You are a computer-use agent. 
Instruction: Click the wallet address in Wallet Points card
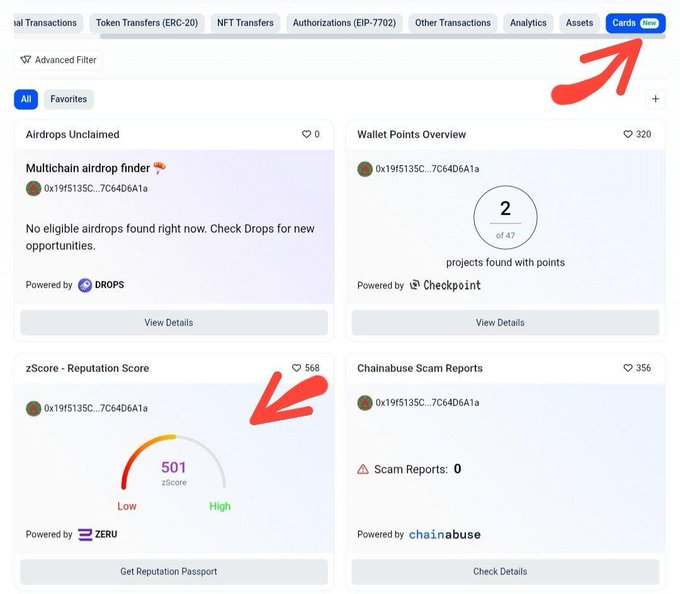pyautogui.click(x=427, y=169)
